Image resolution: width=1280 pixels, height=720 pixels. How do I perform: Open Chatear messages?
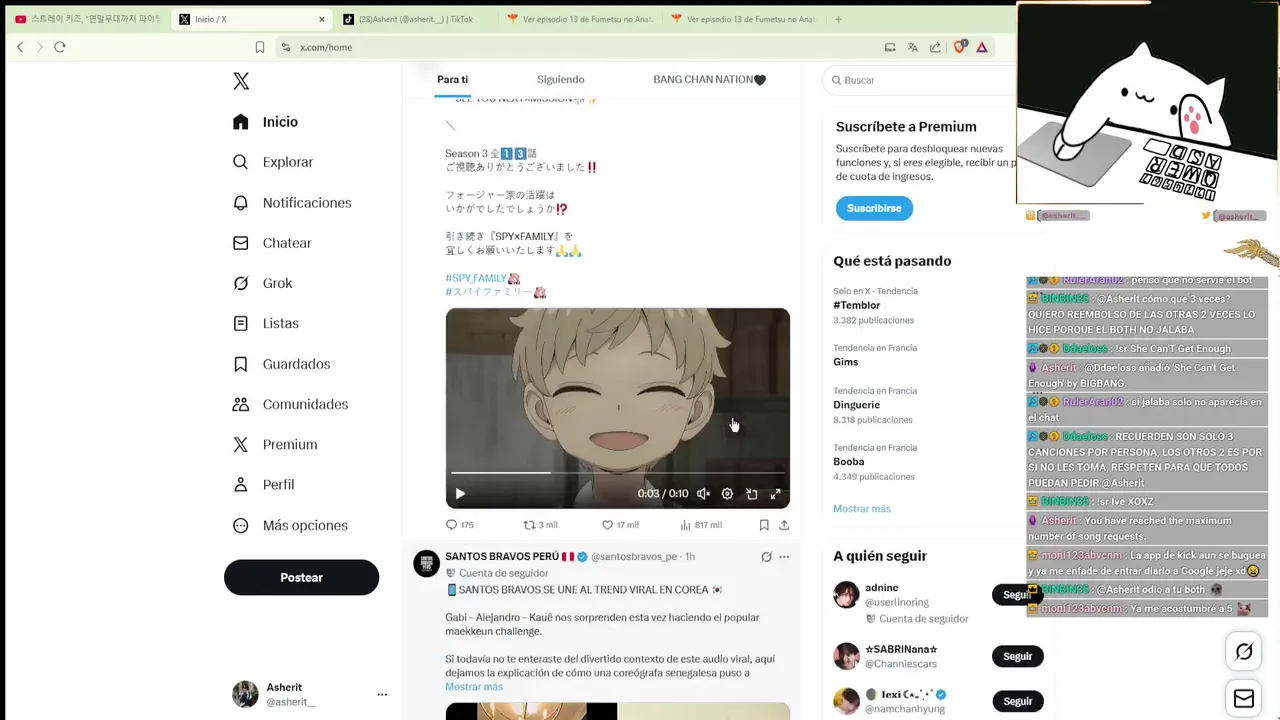[x=272, y=243]
